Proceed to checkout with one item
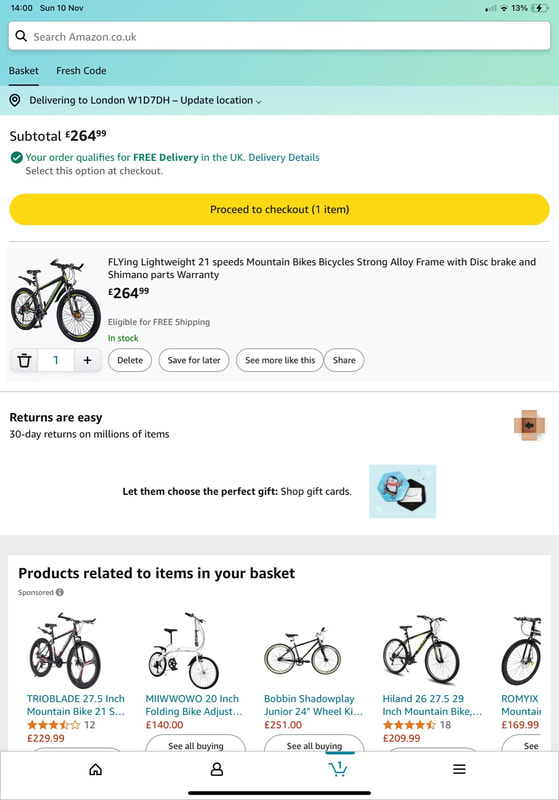559x800 pixels. pyautogui.click(x=280, y=209)
